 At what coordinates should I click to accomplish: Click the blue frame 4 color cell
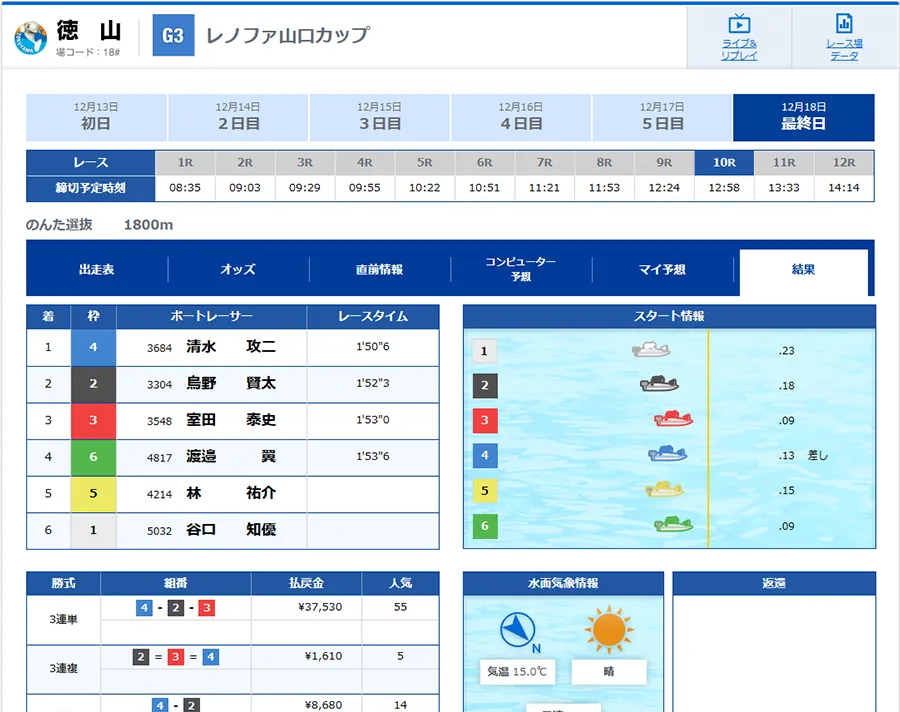click(93, 348)
